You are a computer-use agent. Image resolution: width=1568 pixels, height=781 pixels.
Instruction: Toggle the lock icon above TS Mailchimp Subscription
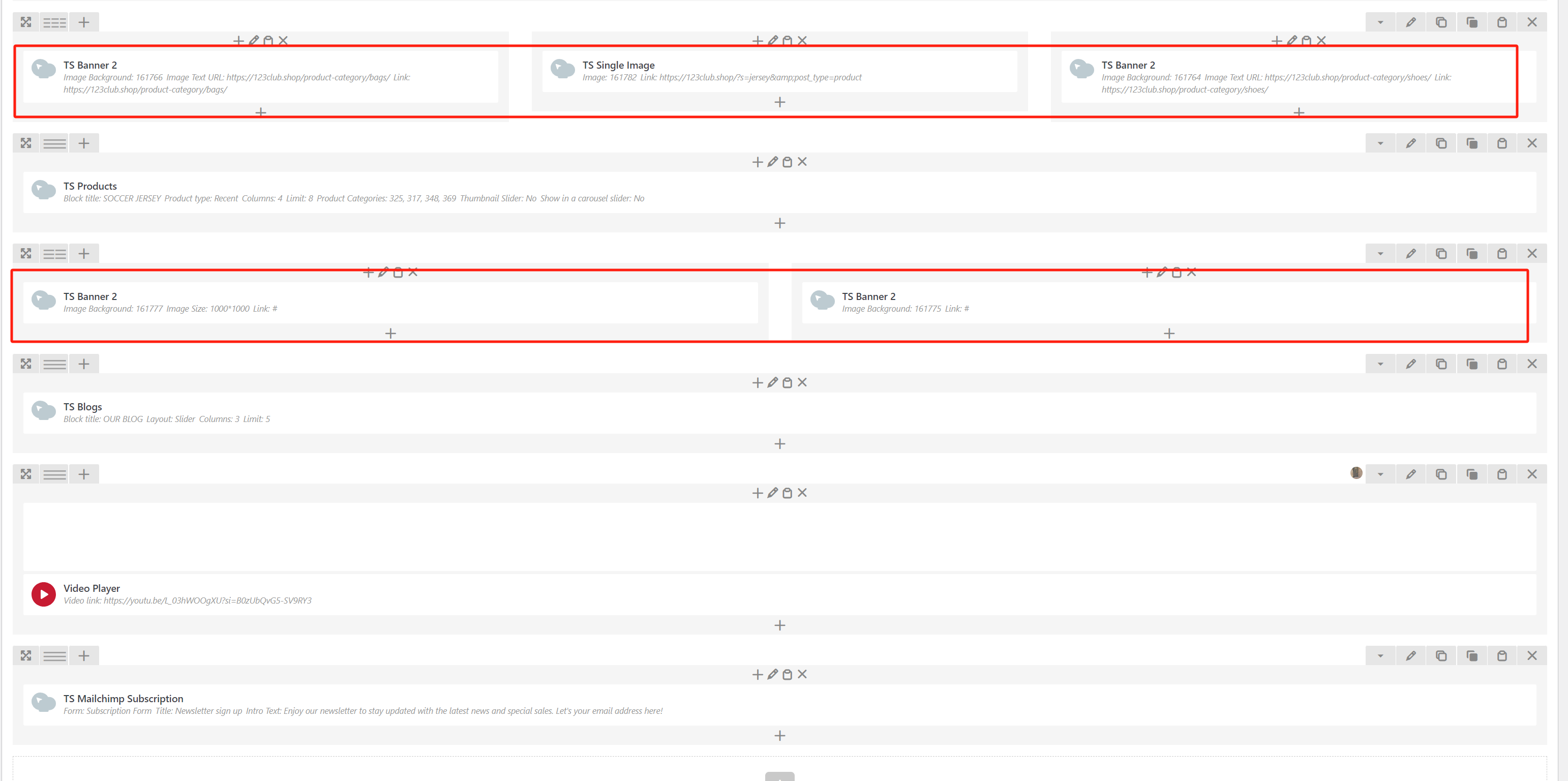(x=787, y=674)
